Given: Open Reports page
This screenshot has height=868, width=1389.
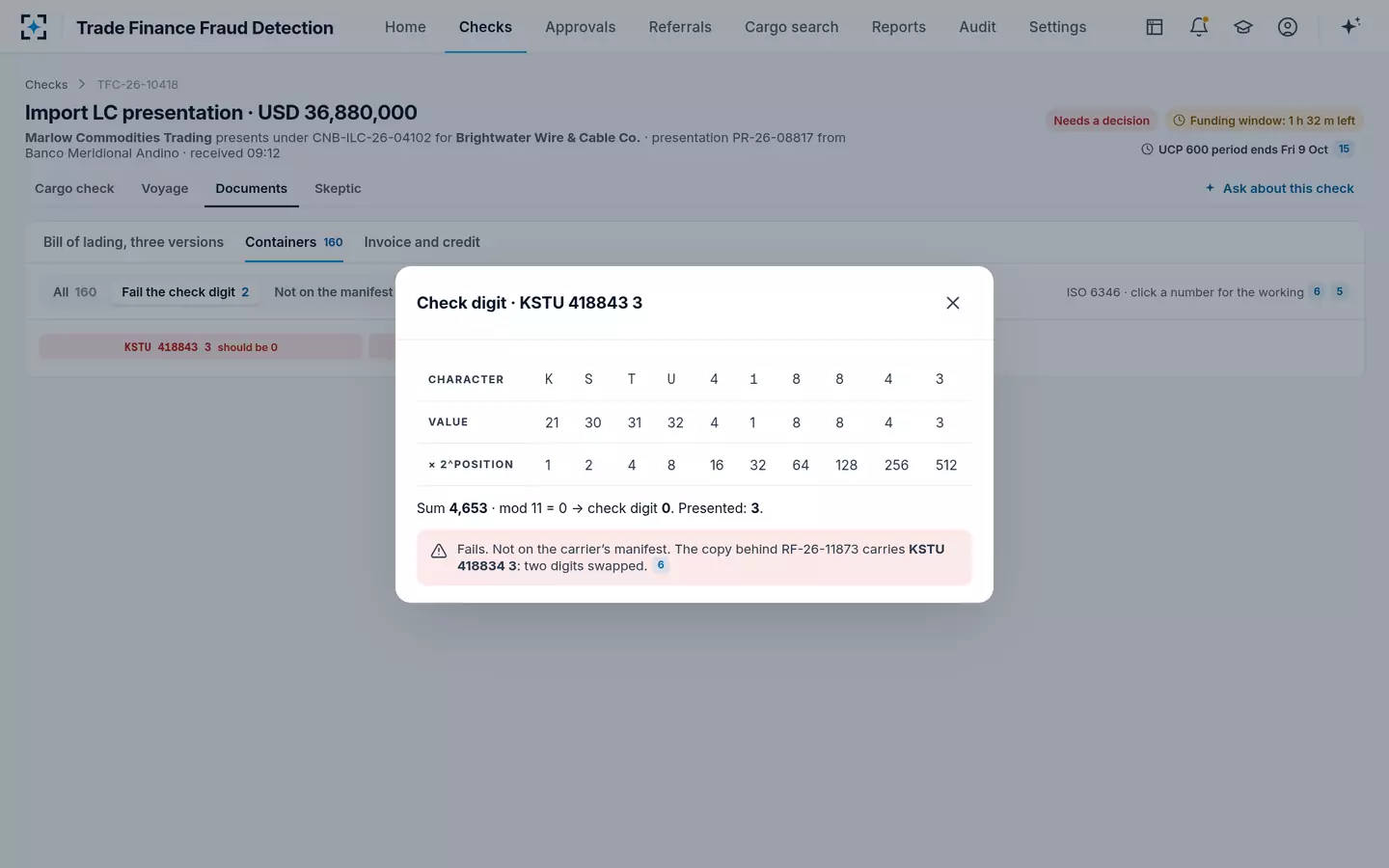Looking at the screenshot, I should [898, 27].
